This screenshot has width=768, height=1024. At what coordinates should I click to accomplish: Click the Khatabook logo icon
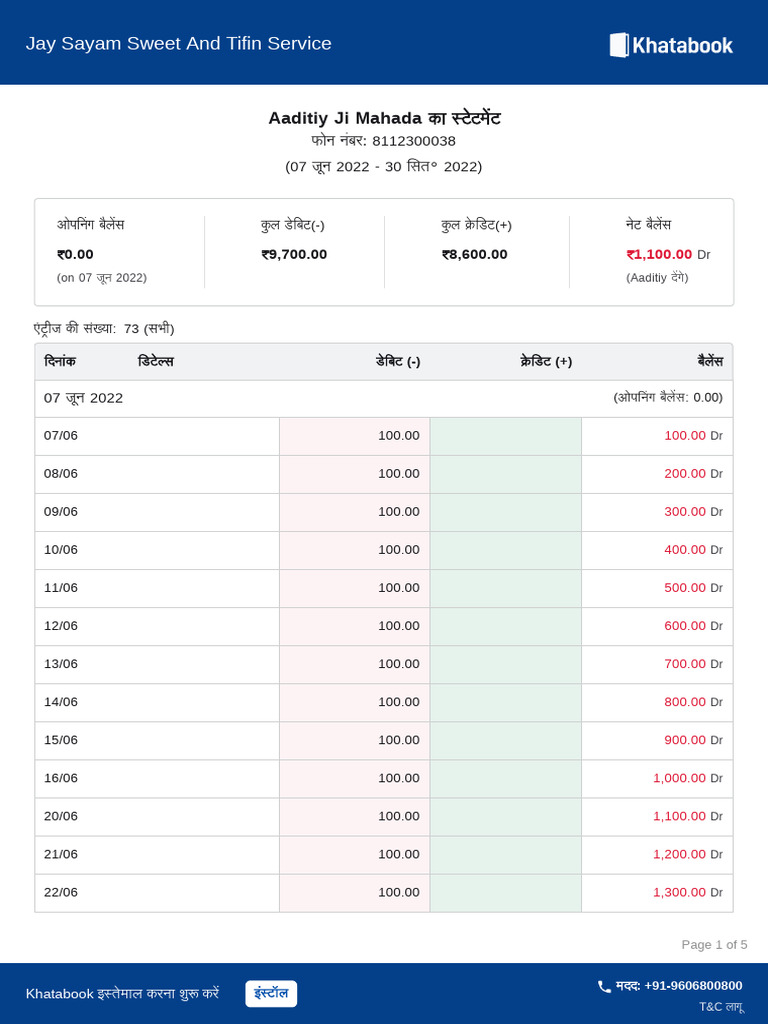(619, 45)
